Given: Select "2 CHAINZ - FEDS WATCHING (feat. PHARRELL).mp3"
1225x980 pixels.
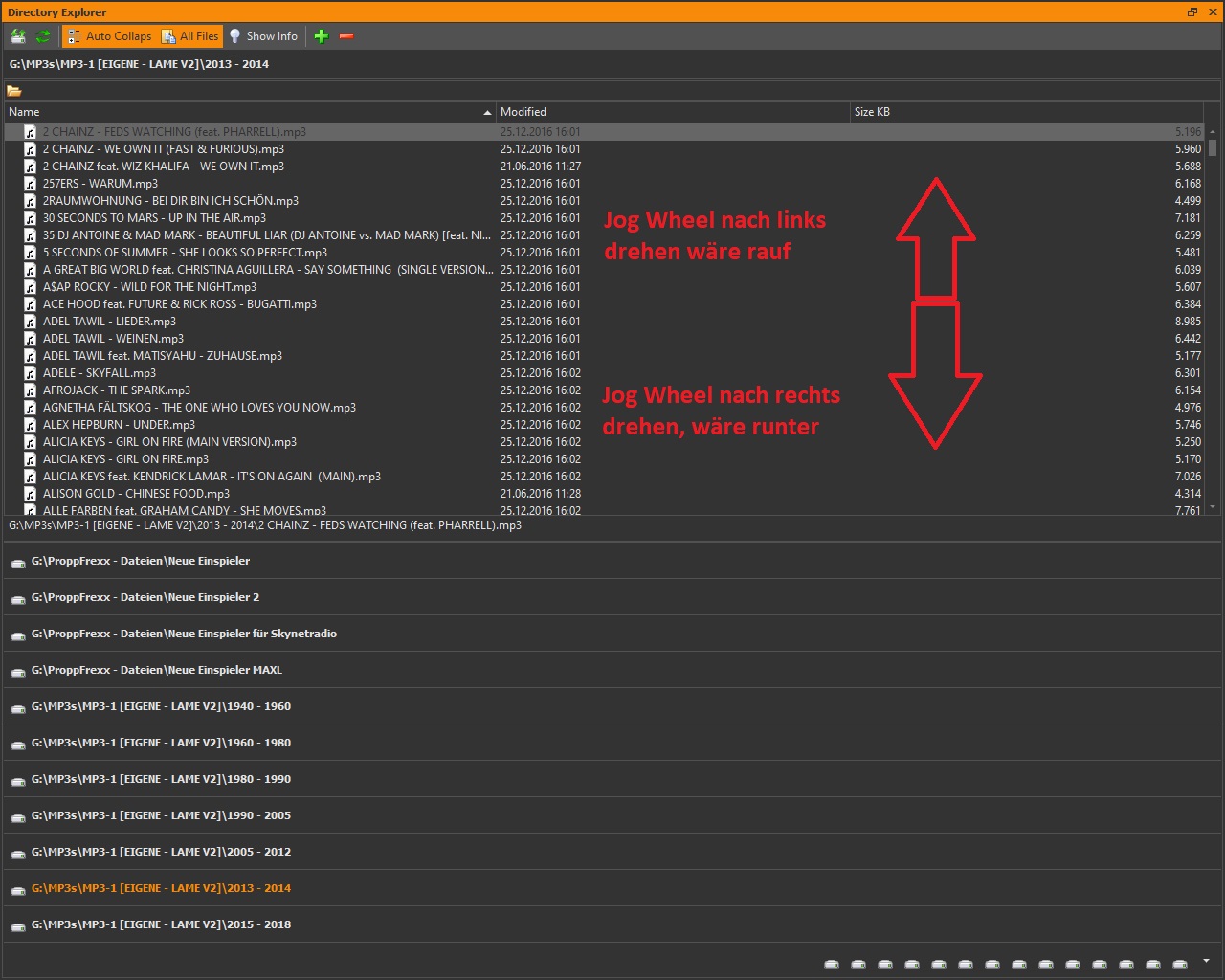Looking at the screenshot, I should point(605,132).
